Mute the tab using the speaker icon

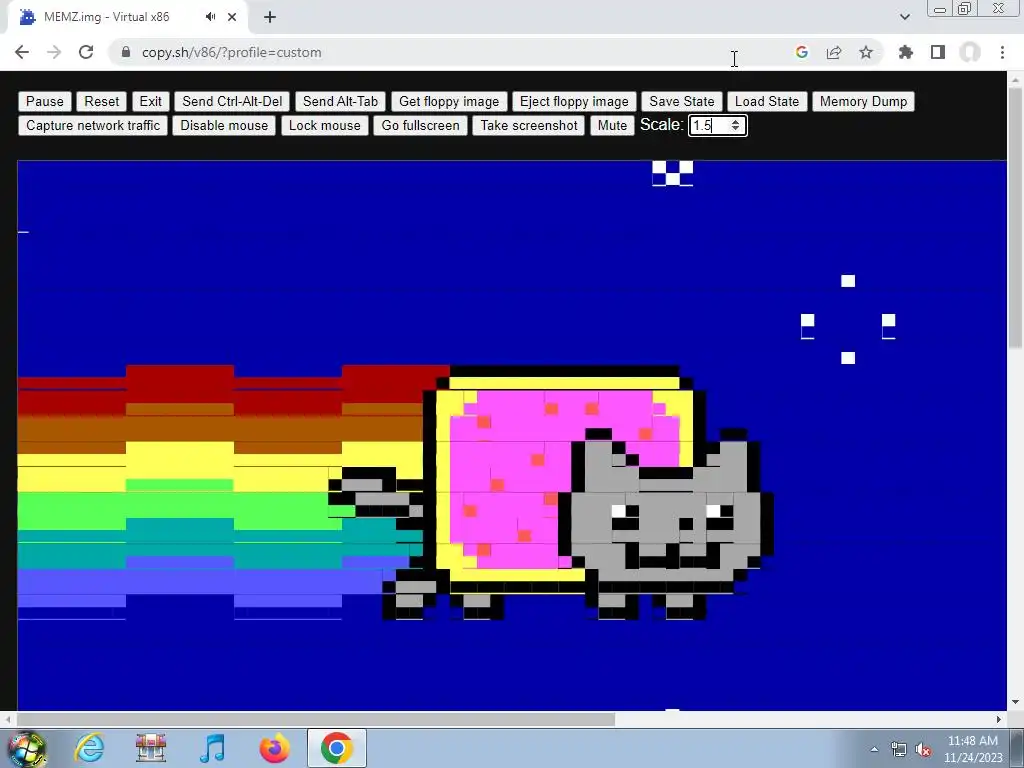point(210,17)
